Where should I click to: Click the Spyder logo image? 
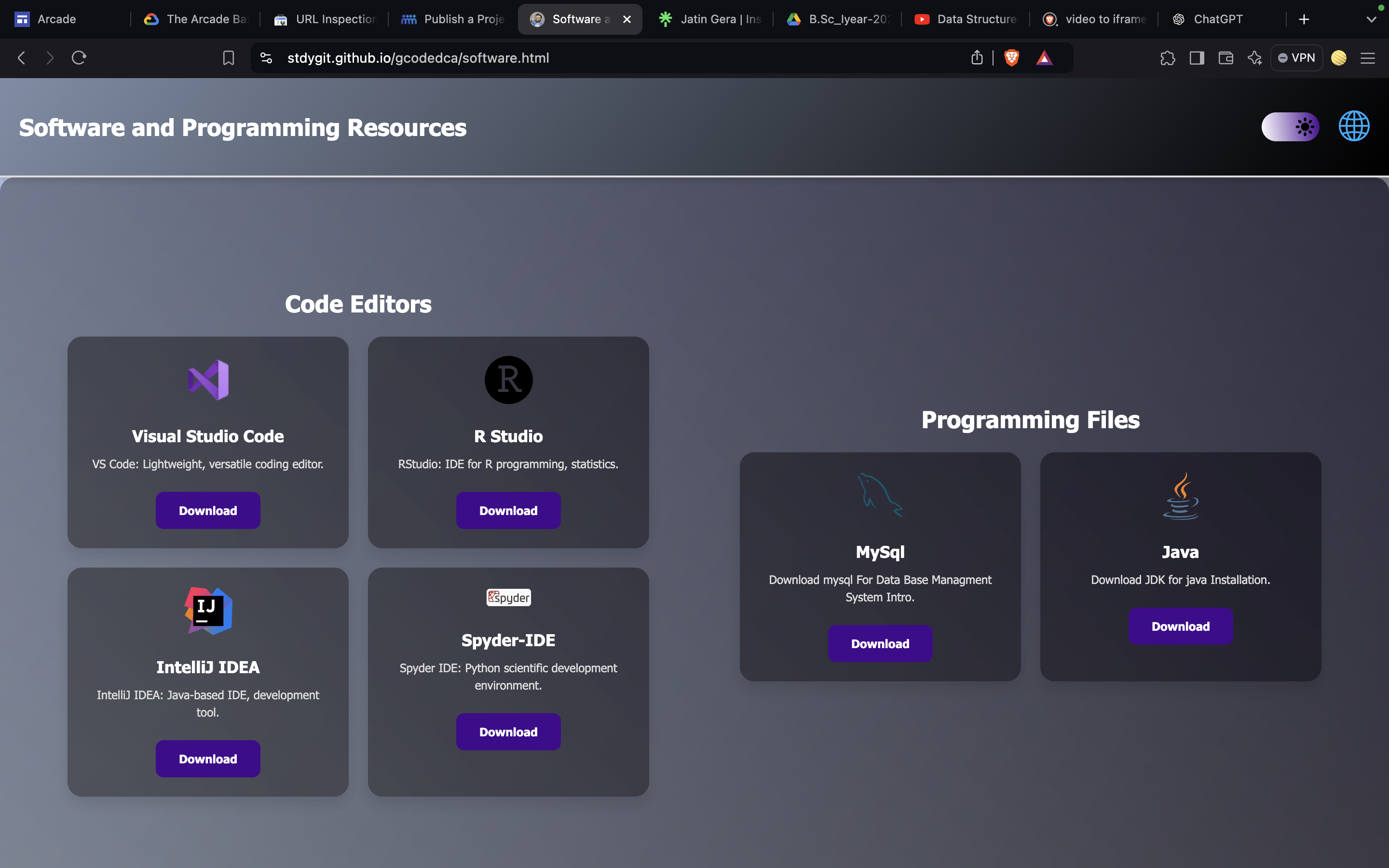point(508,597)
